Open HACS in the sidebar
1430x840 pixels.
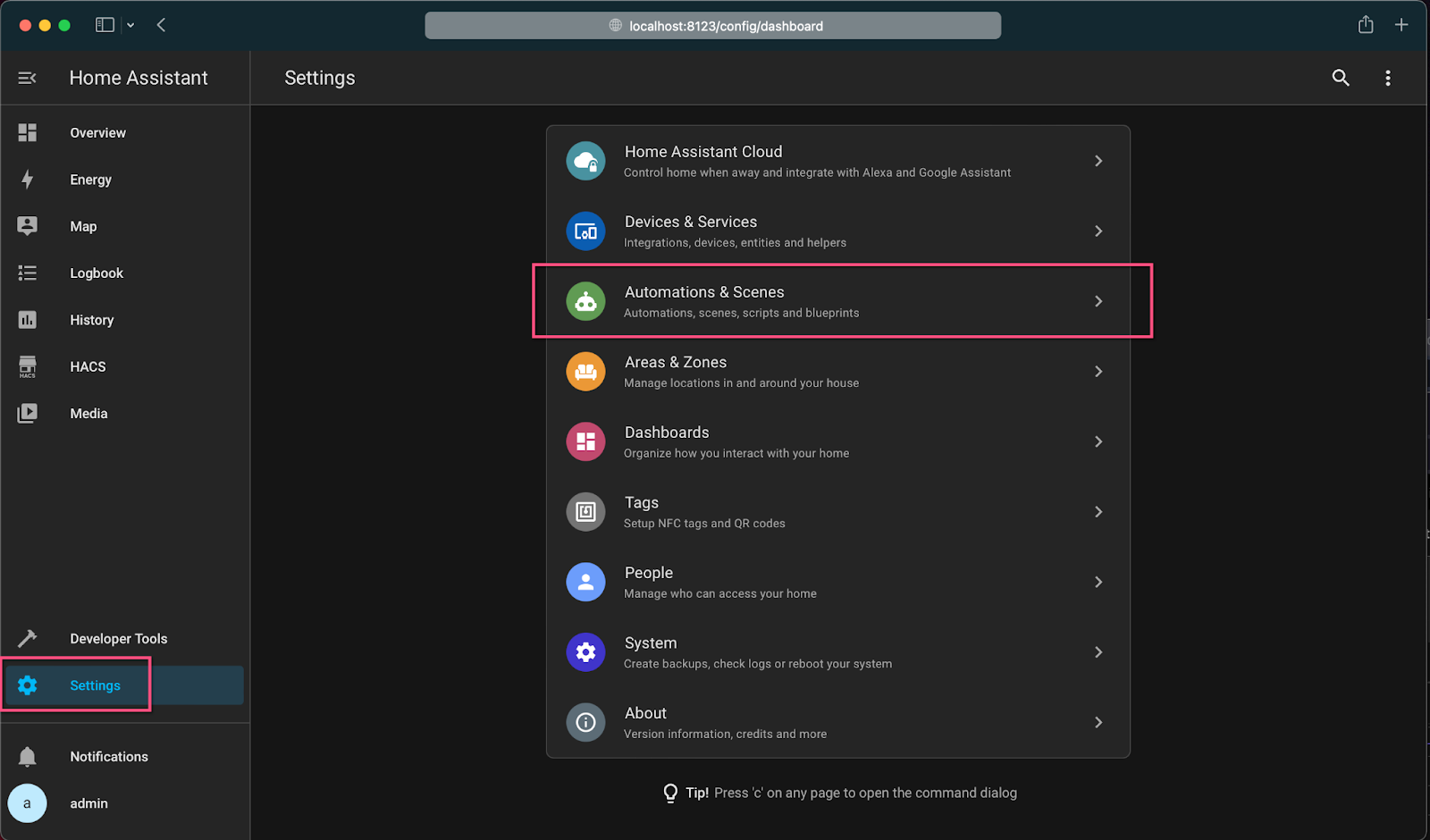click(x=88, y=367)
